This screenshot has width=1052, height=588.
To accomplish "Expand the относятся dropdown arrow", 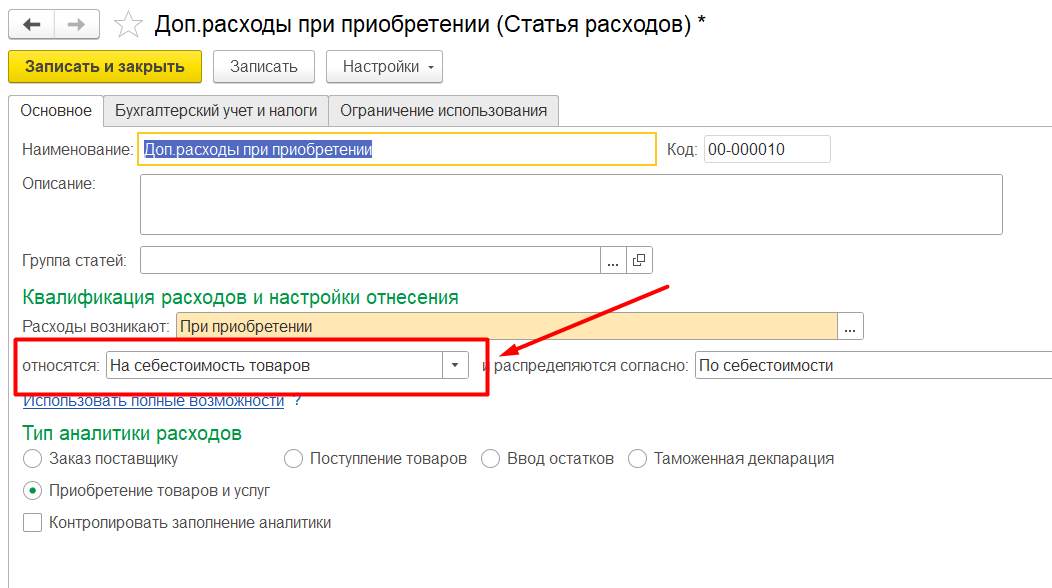I will tap(455, 366).
